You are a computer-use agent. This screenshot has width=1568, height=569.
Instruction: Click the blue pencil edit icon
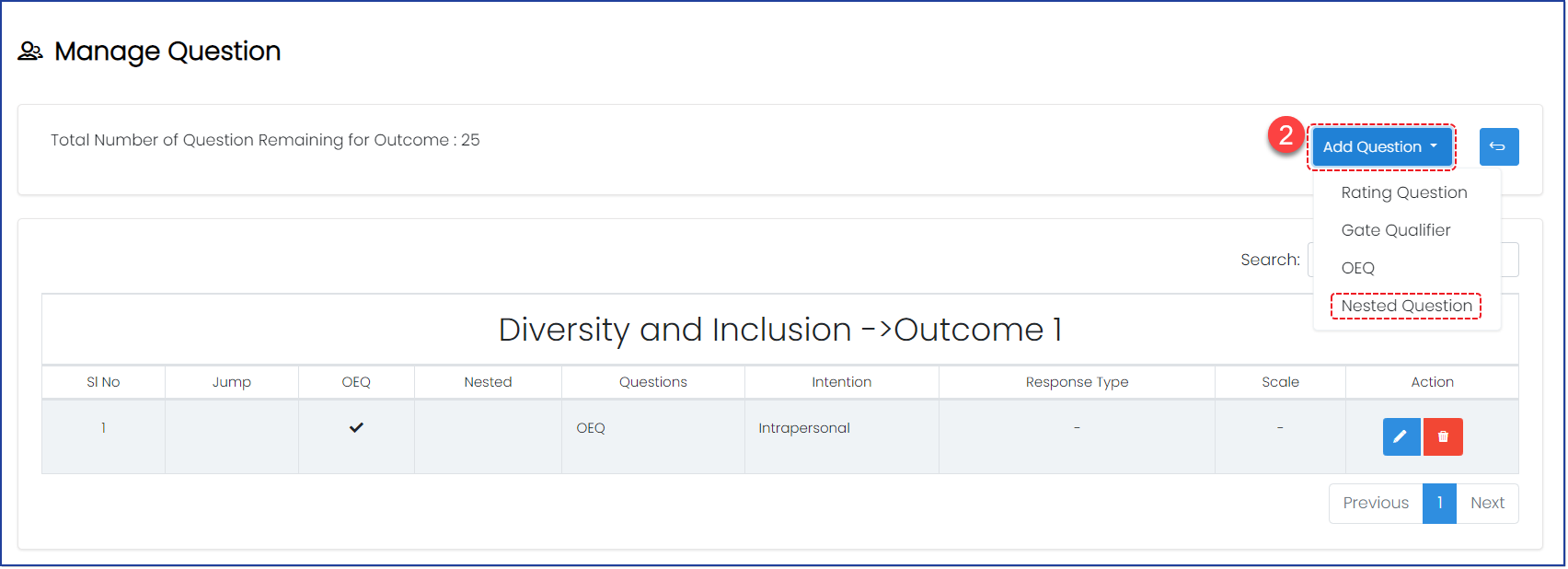tap(1401, 436)
